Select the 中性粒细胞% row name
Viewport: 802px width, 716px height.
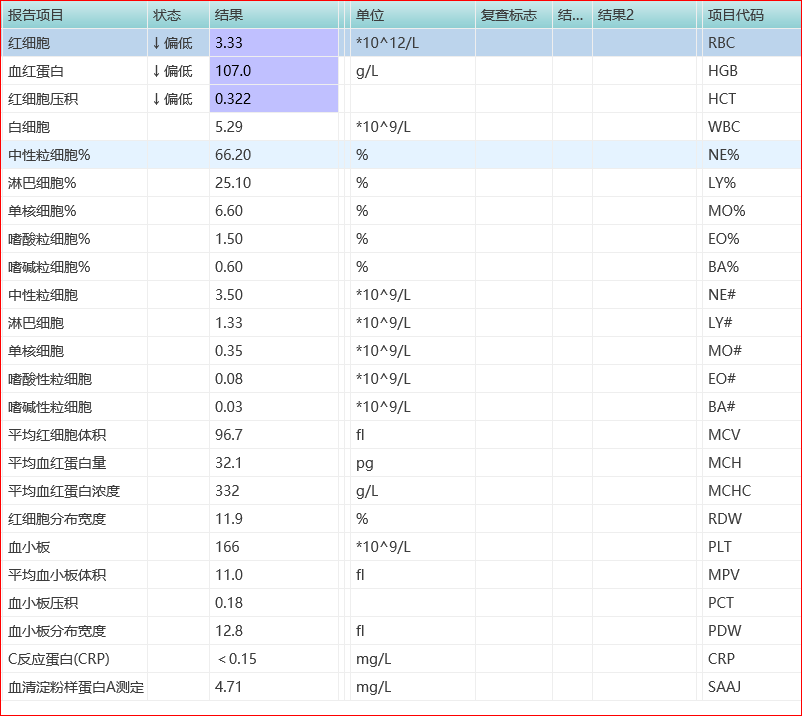(x=49, y=155)
